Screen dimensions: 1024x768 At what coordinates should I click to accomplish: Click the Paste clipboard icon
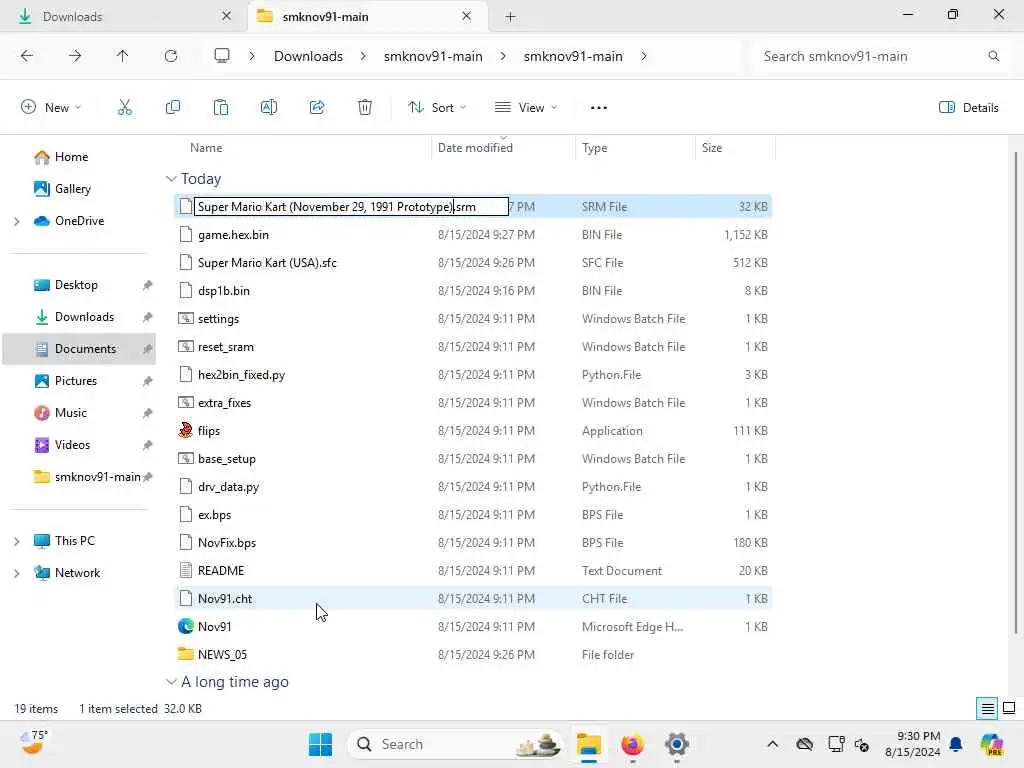221,108
